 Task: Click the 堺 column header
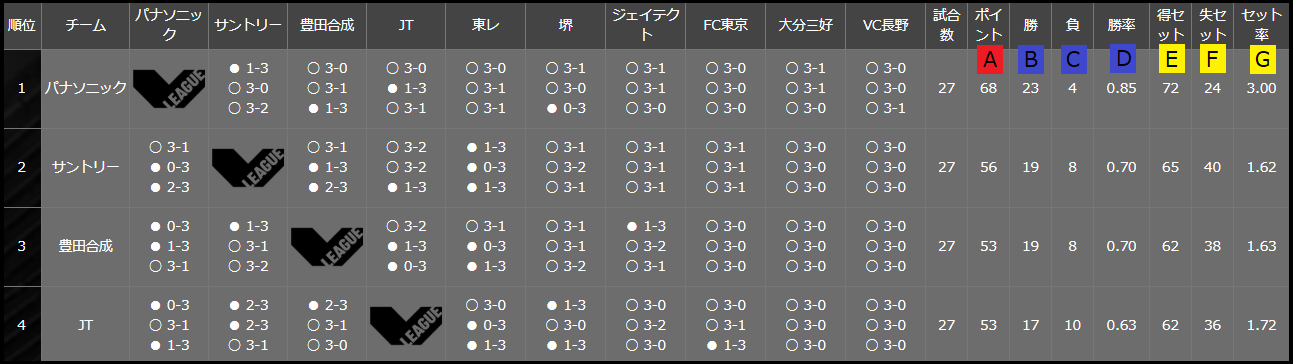pyautogui.click(x=565, y=26)
